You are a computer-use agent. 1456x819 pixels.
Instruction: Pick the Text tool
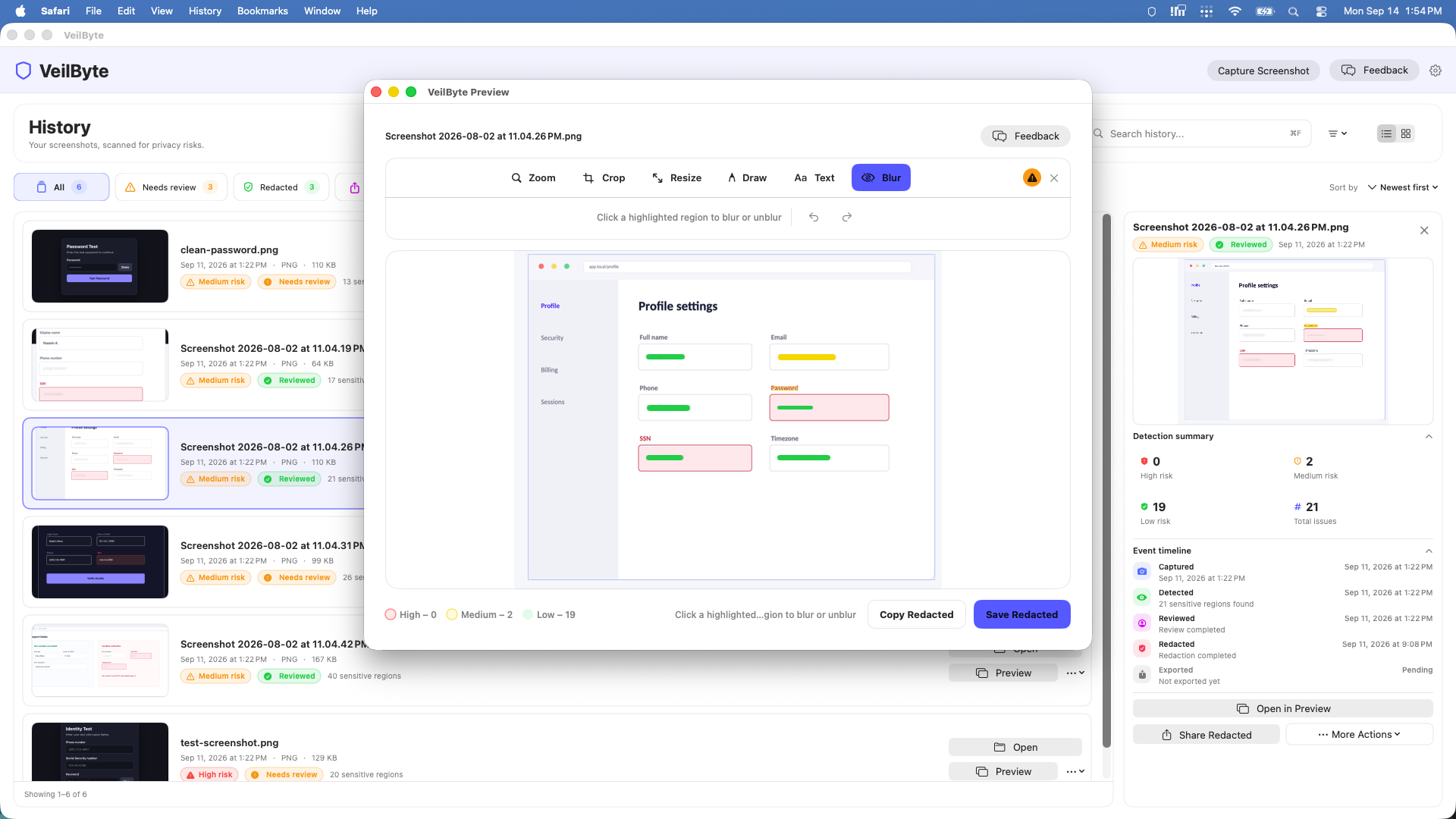pyautogui.click(x=814, y=177)
